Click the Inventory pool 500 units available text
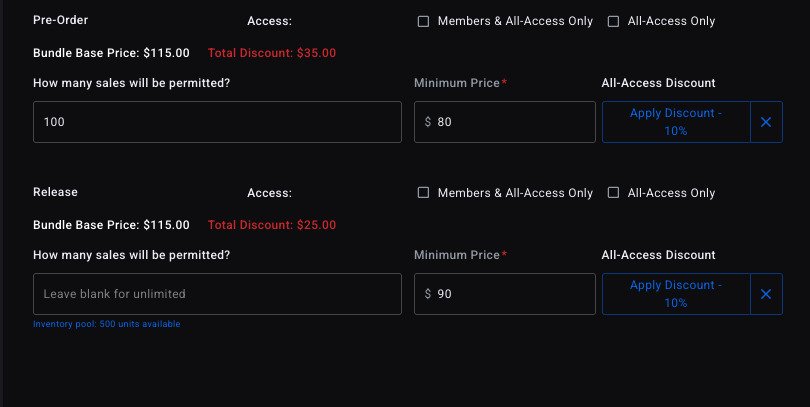The width and height of the screenshot is (810, 407). point(106,324)
